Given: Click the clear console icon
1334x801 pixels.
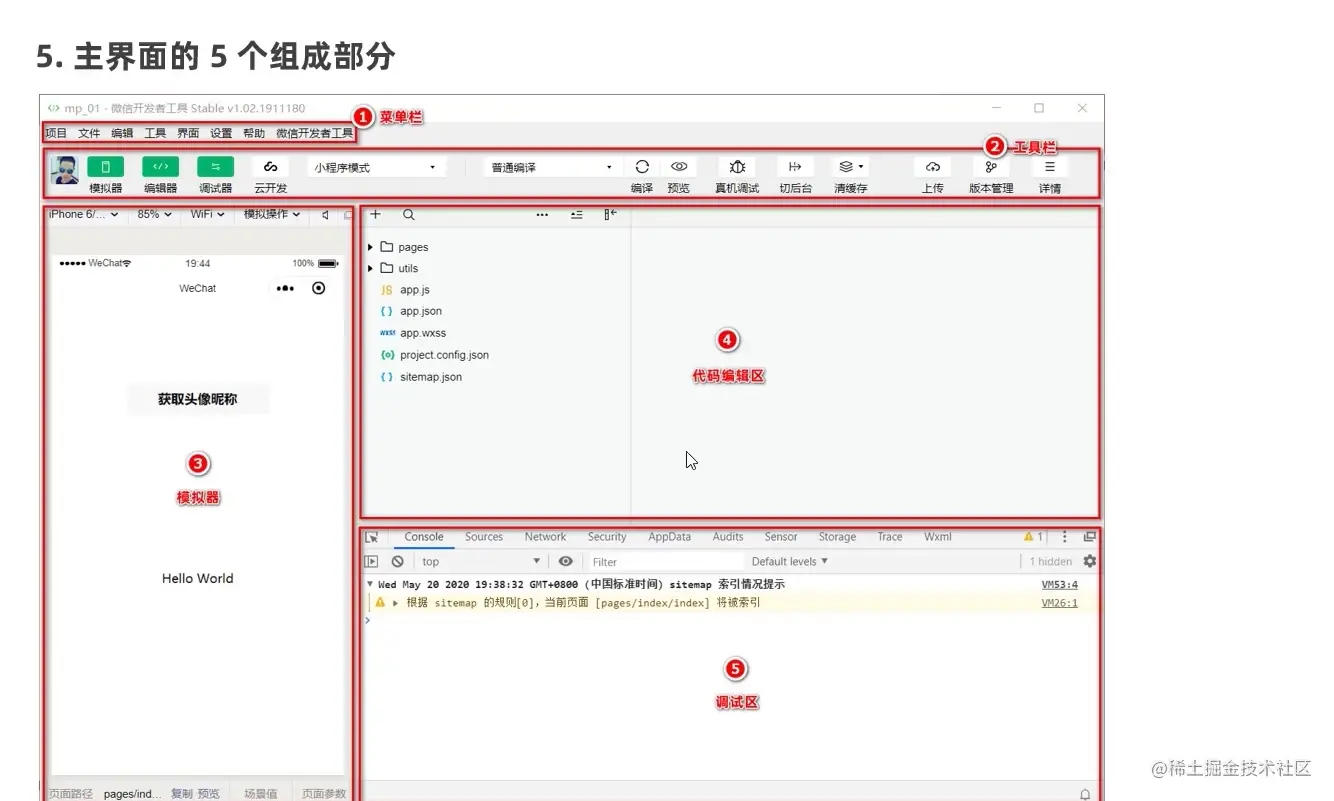Looking at the screenshot, I should click(x=397, y=562).
